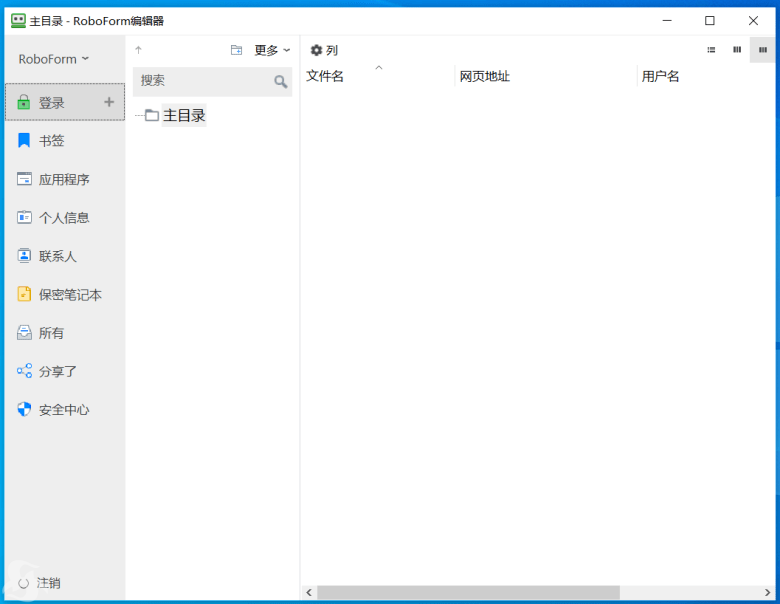Open the 应用程序 applications category
The image size is (780, 604).
click(x=65, y=179)
